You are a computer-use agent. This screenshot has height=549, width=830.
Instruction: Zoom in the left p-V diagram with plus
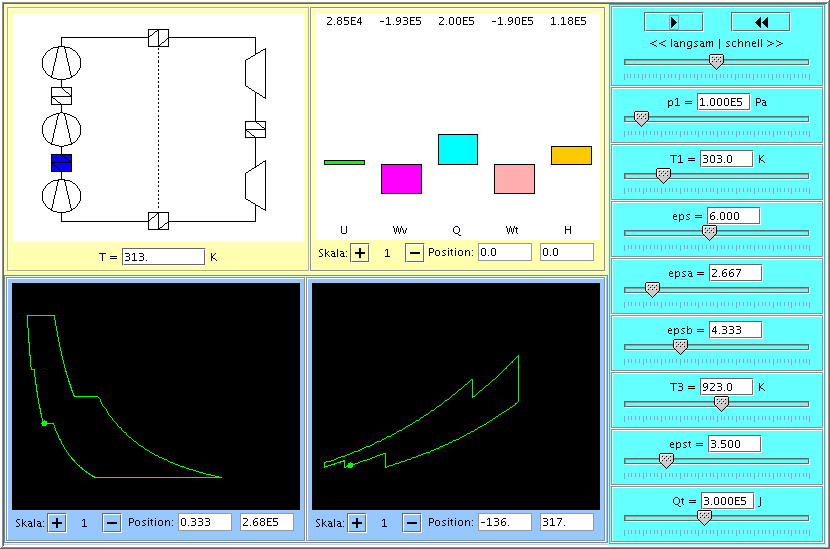pyautogui.click(x=57, y=523)
